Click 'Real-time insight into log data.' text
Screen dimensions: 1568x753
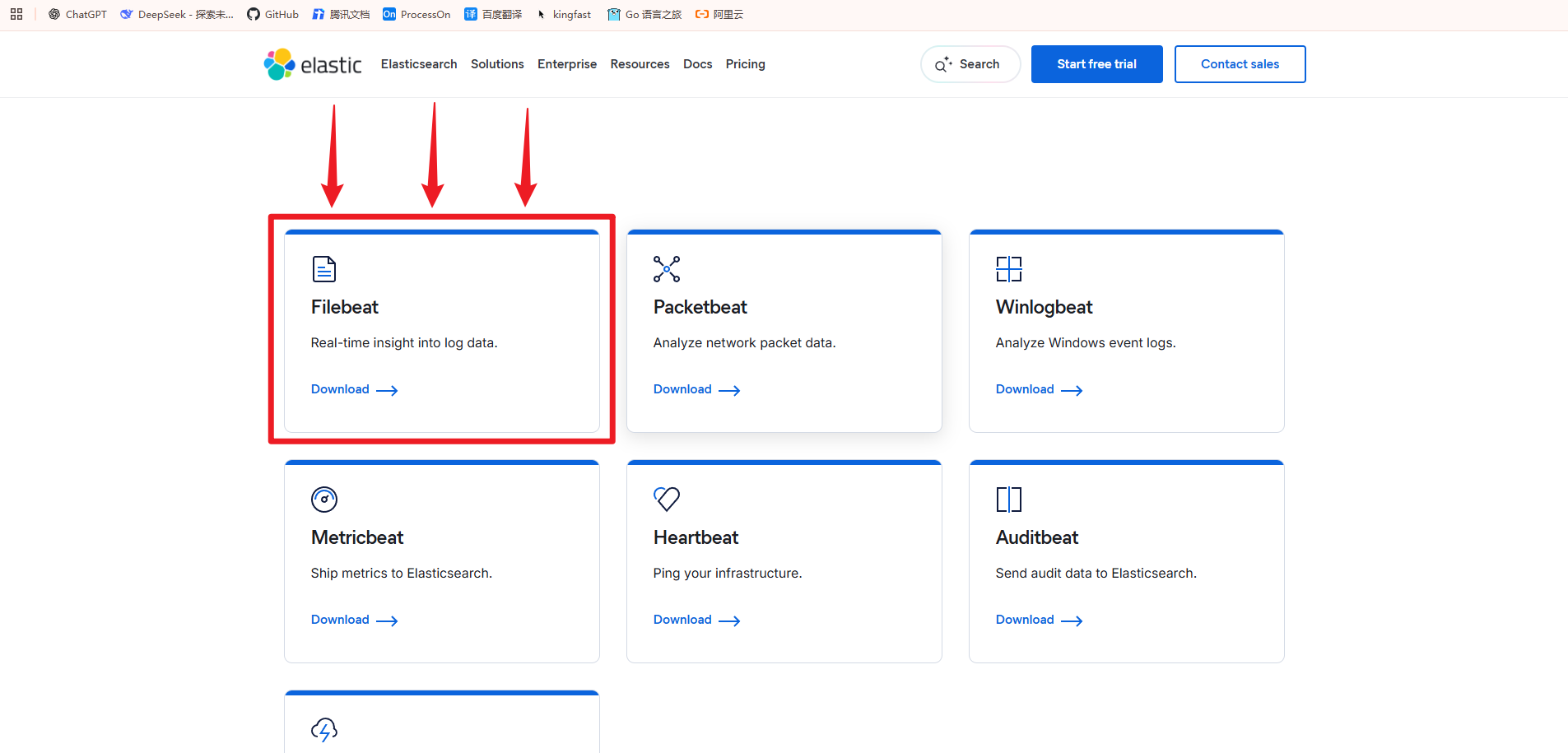404,343
